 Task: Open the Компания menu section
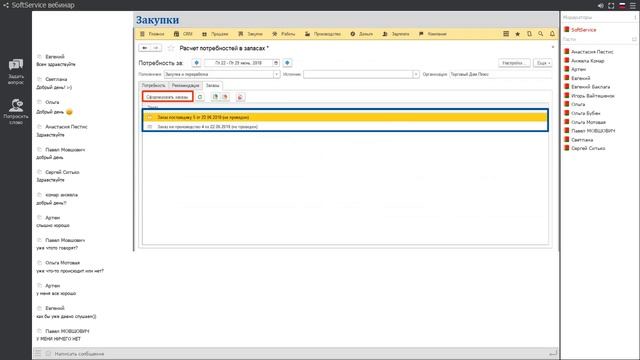pos(433,34)
